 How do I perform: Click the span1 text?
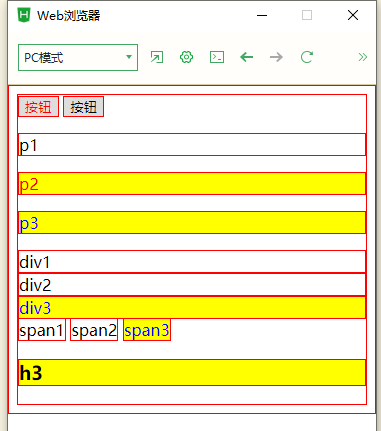(42, 330)
